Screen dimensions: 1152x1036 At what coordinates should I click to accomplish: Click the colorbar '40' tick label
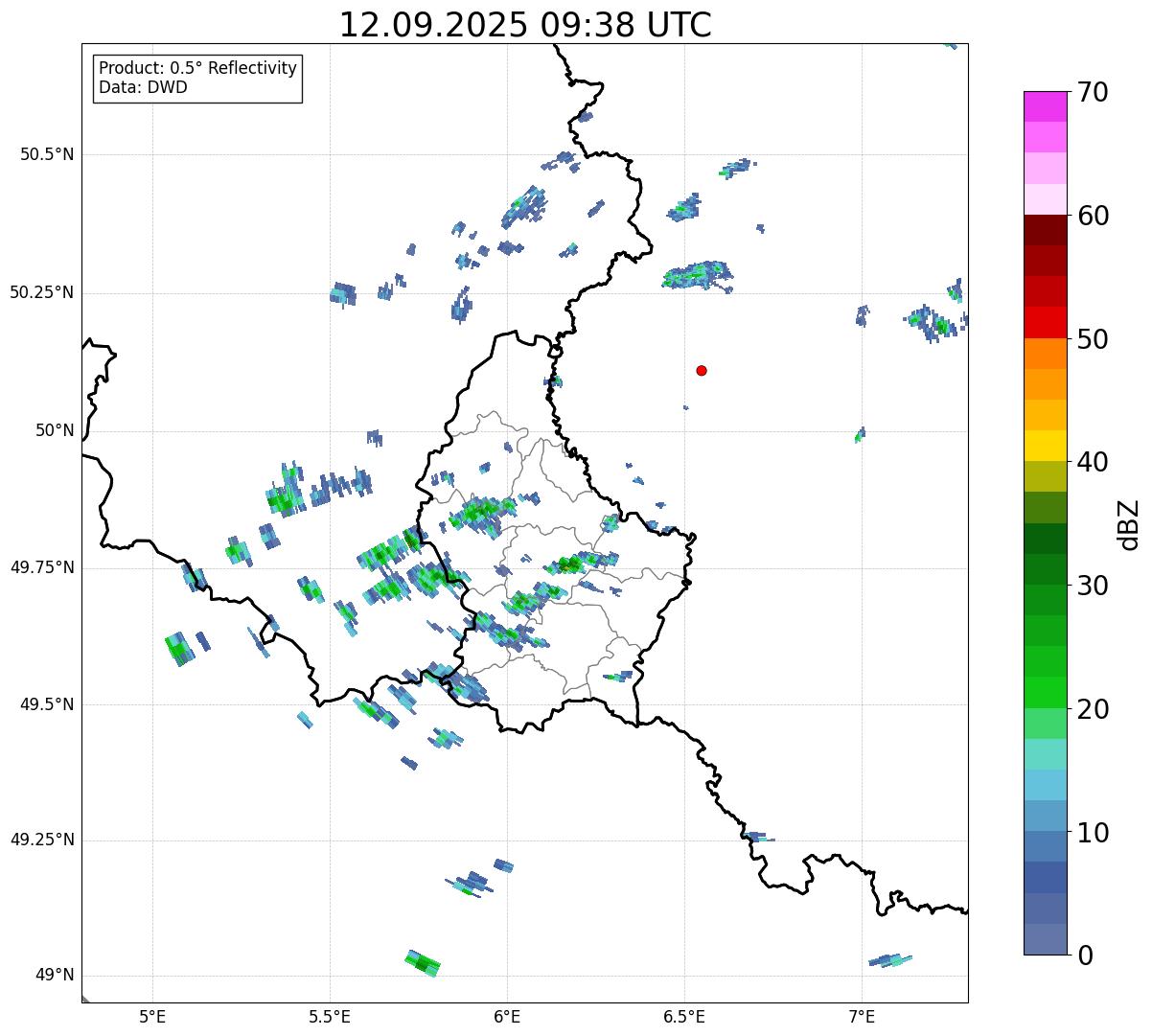point(1092,462)
